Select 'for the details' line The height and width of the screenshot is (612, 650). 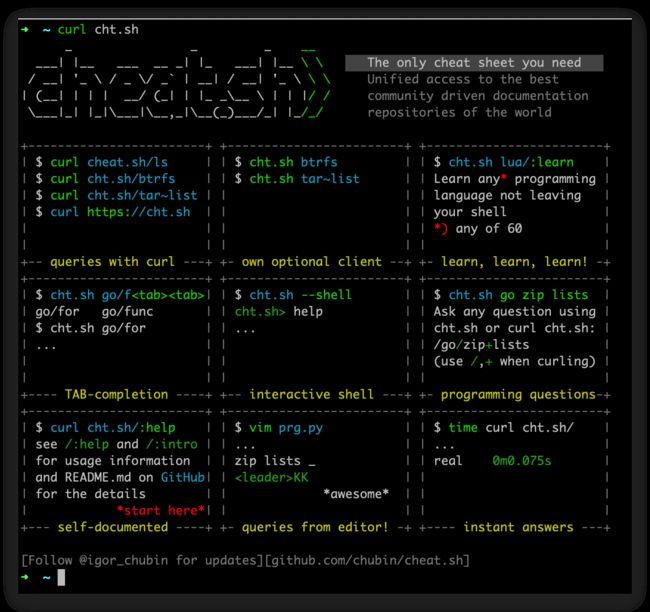click(x=90, y=494)
